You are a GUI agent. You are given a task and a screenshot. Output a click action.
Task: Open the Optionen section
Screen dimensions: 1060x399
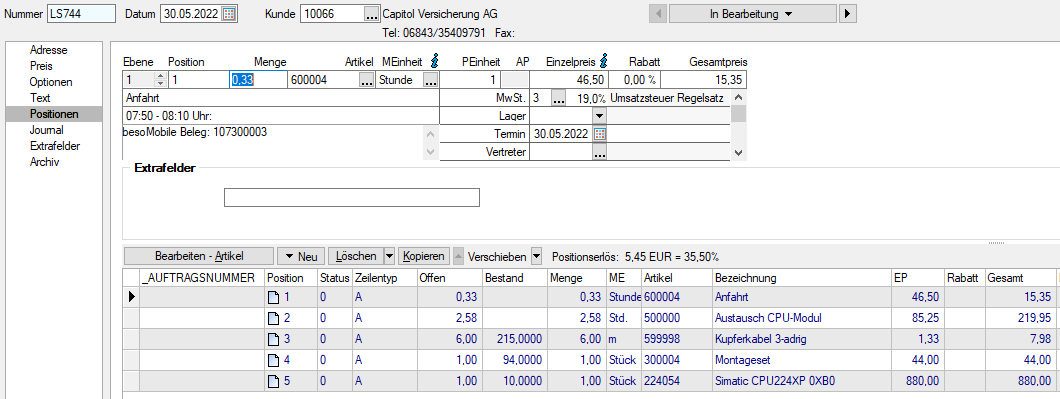coord(51,82)
